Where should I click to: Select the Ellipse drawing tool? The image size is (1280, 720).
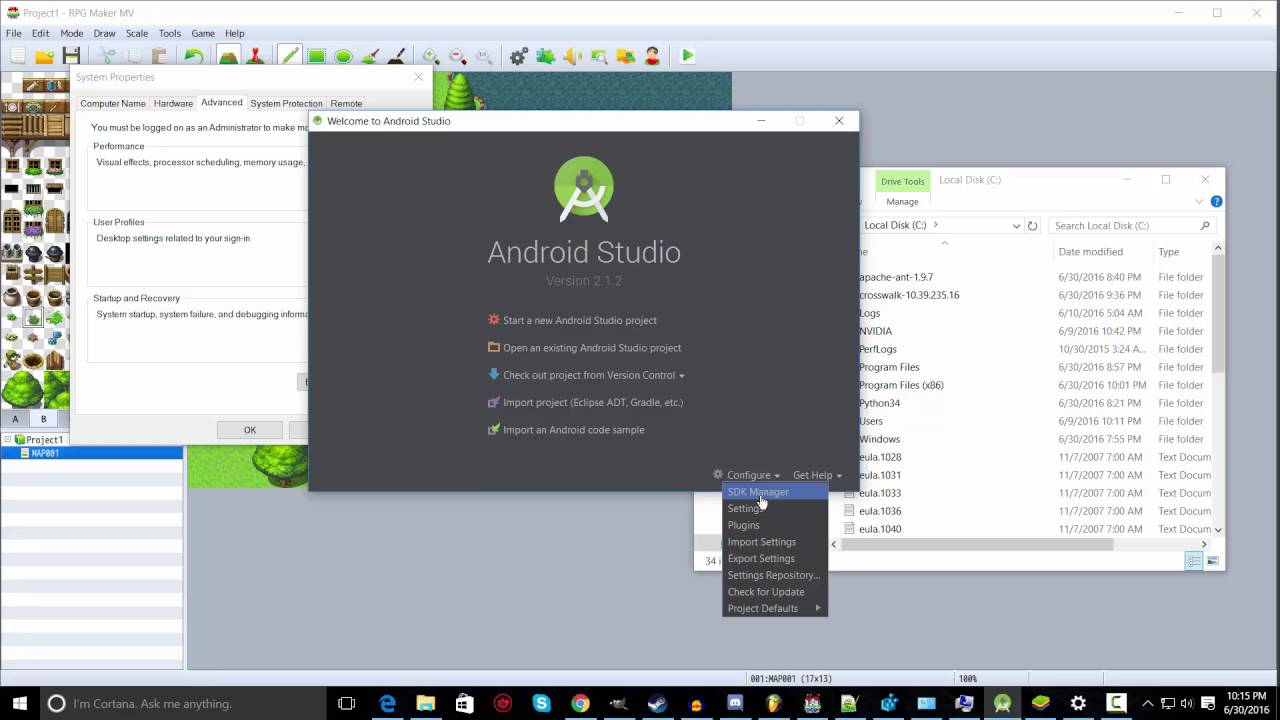343,56
